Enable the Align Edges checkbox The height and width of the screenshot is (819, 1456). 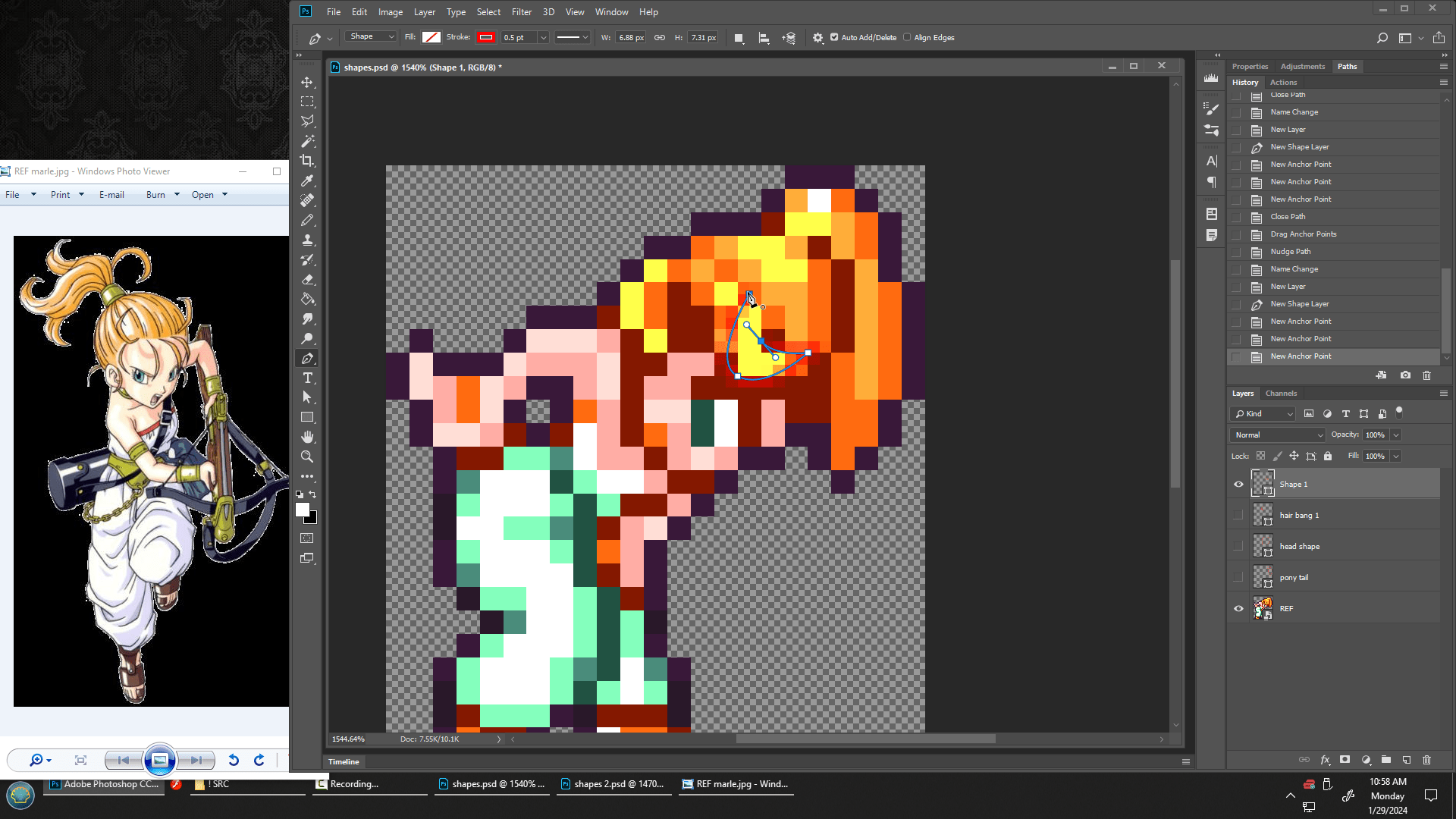(907, 37)
